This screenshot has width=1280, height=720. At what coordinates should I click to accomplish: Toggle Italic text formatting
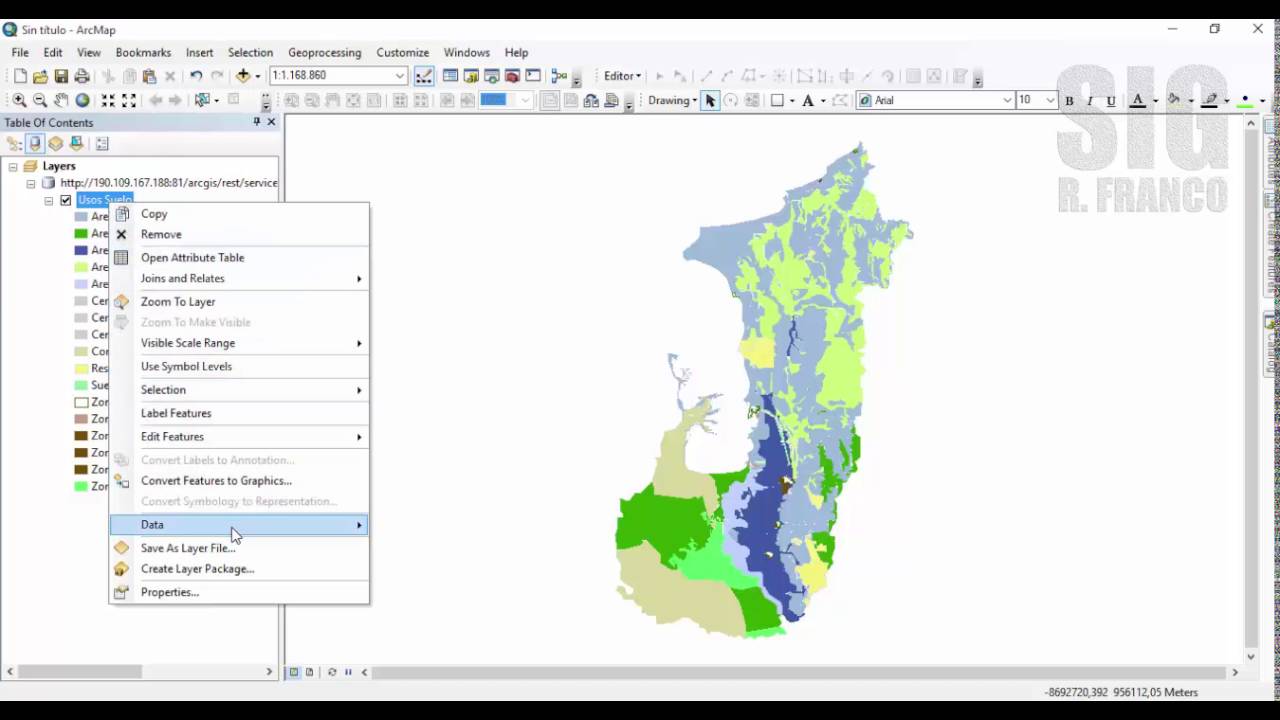click(1090, 100)
